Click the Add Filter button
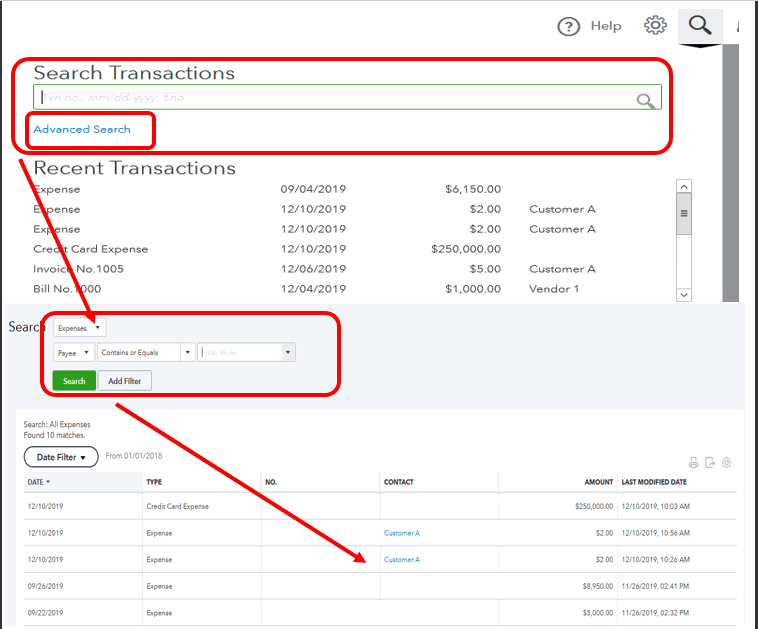Image resolution: width=758 pixels, height=629 pixels. (125, 381)
